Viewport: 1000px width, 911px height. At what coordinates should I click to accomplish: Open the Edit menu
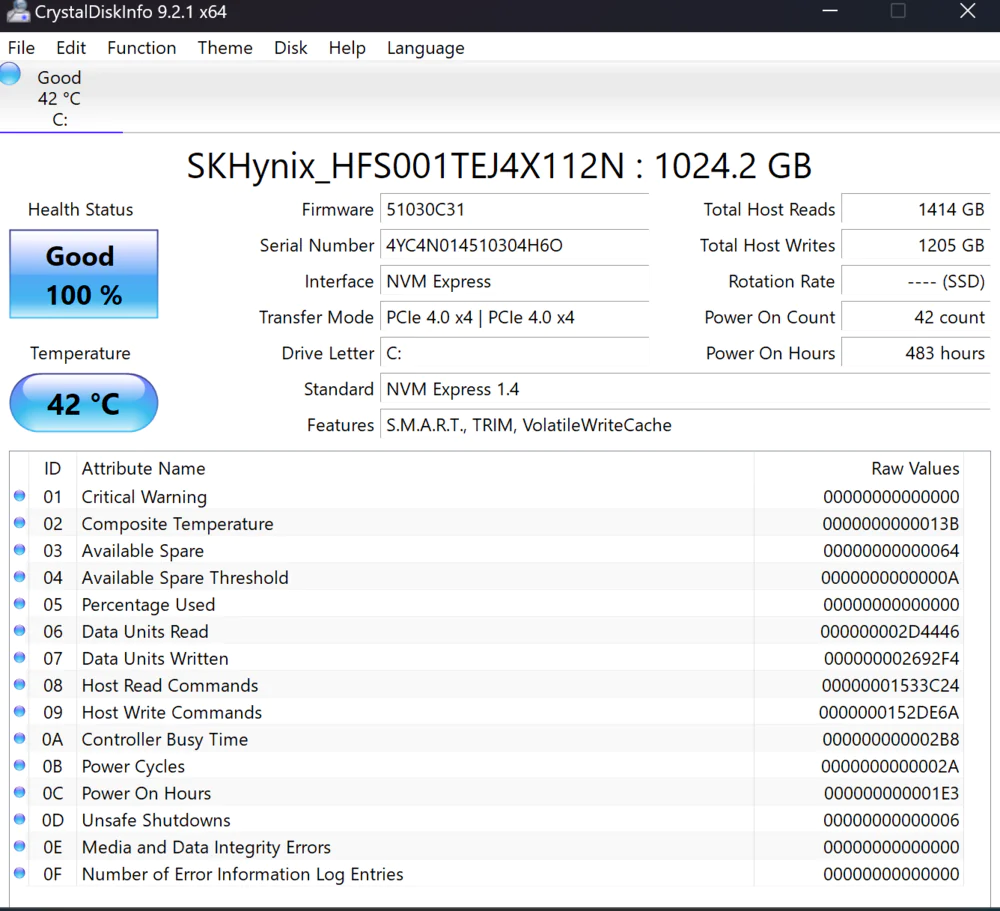(71, 48)
